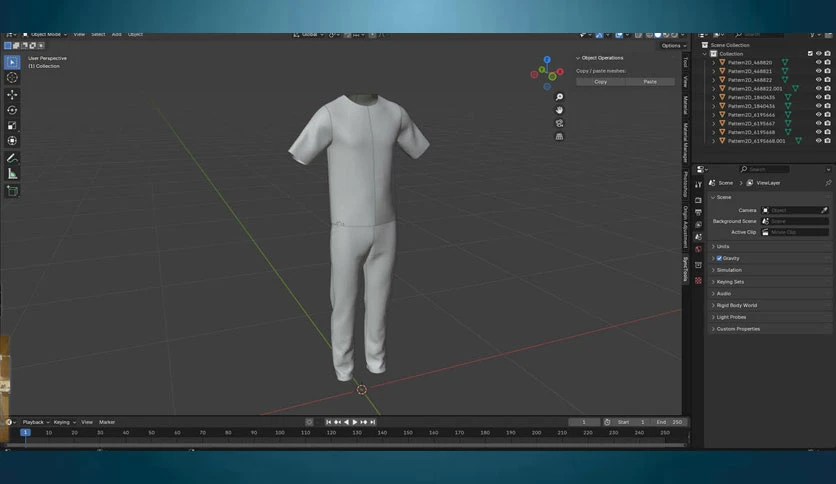This screenshot has height=484, width=836.
Task: Jump to the timeline end frame
Action: click(373, 422)
